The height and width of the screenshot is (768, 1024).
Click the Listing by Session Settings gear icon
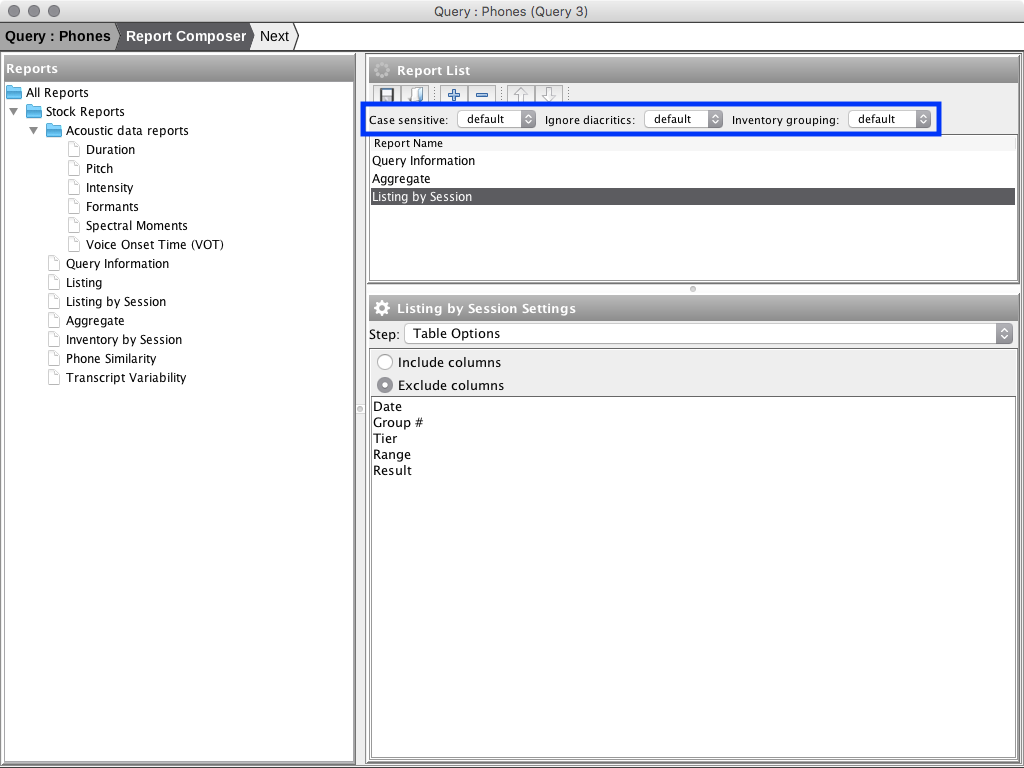382,309
